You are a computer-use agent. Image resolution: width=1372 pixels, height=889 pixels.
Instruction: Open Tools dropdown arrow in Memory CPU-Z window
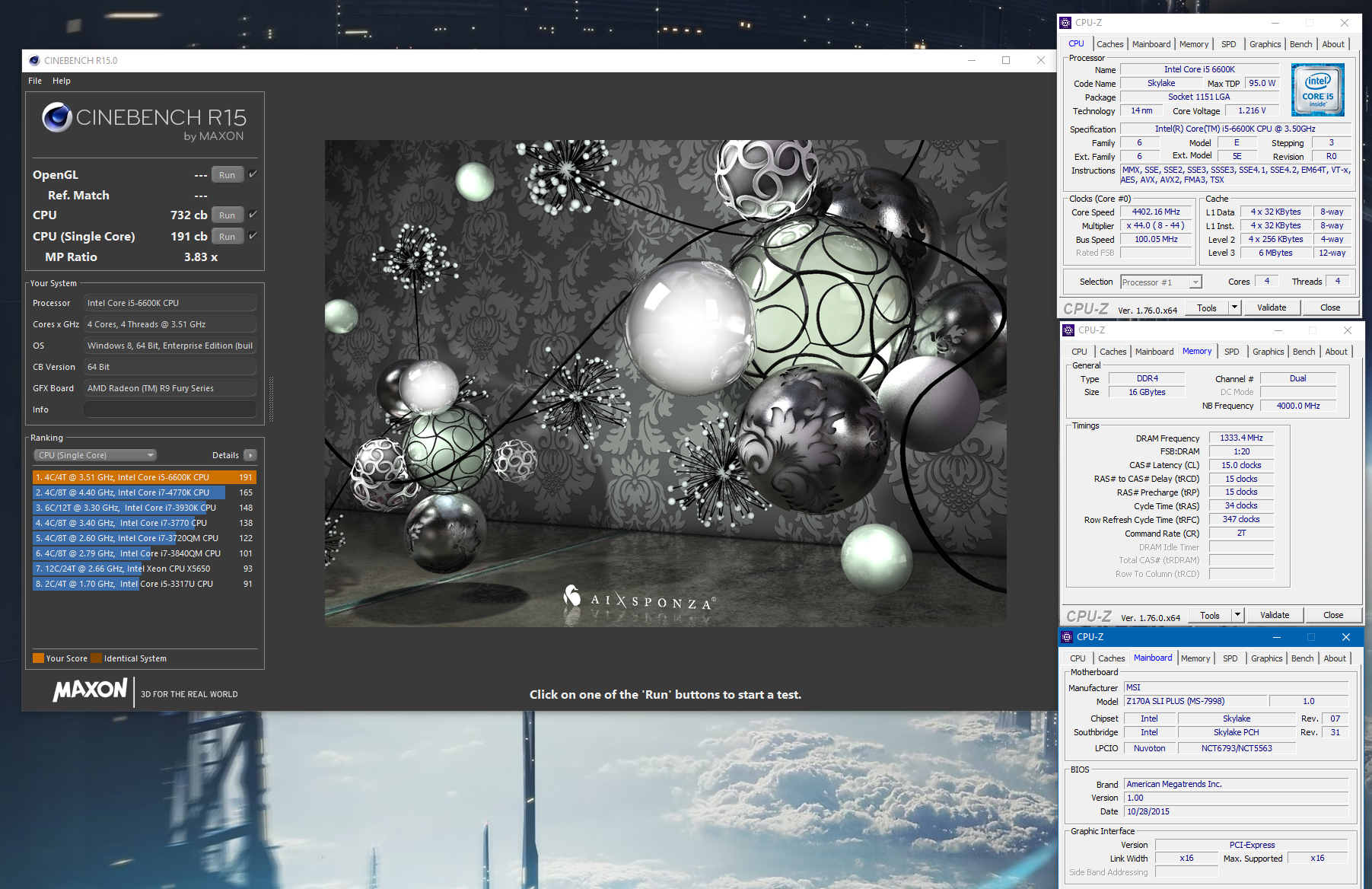click(x=1238, y=615)
